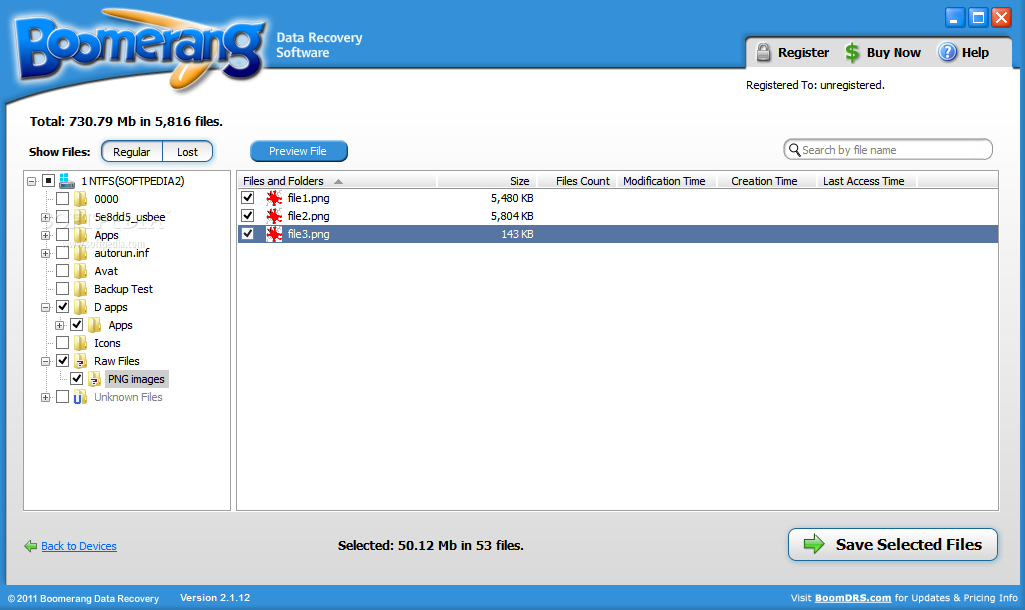
Task: Click the Boomerang logo
Action: click(x=141, y=49)
